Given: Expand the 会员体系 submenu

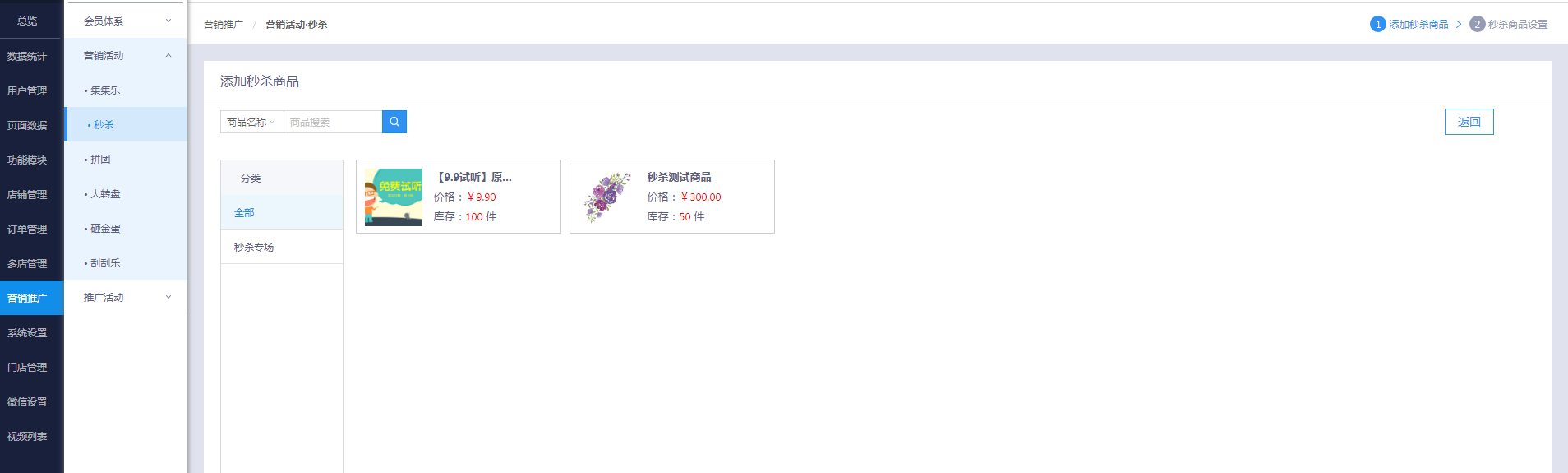Looking at the screenshot, I should click(126, 21).
